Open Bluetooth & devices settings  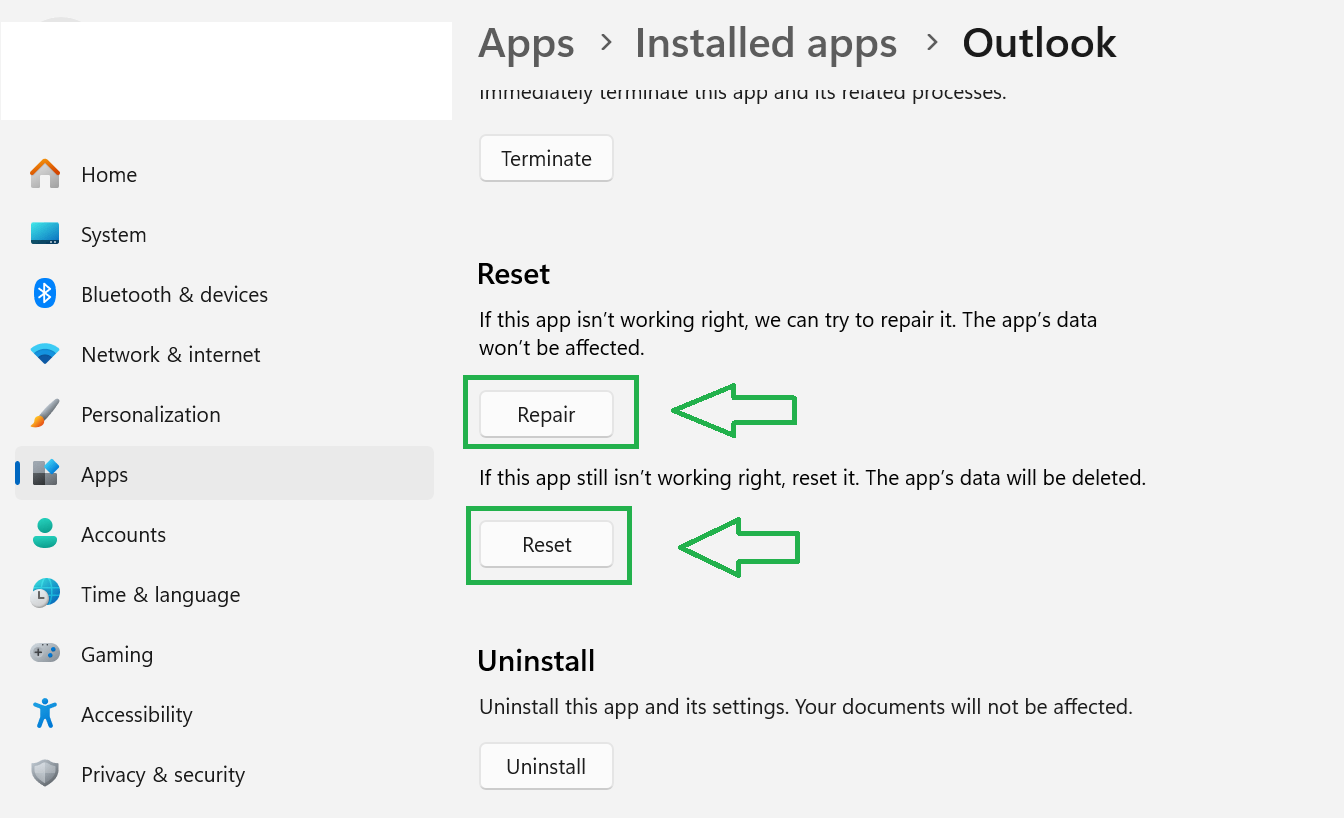point(175,294)
